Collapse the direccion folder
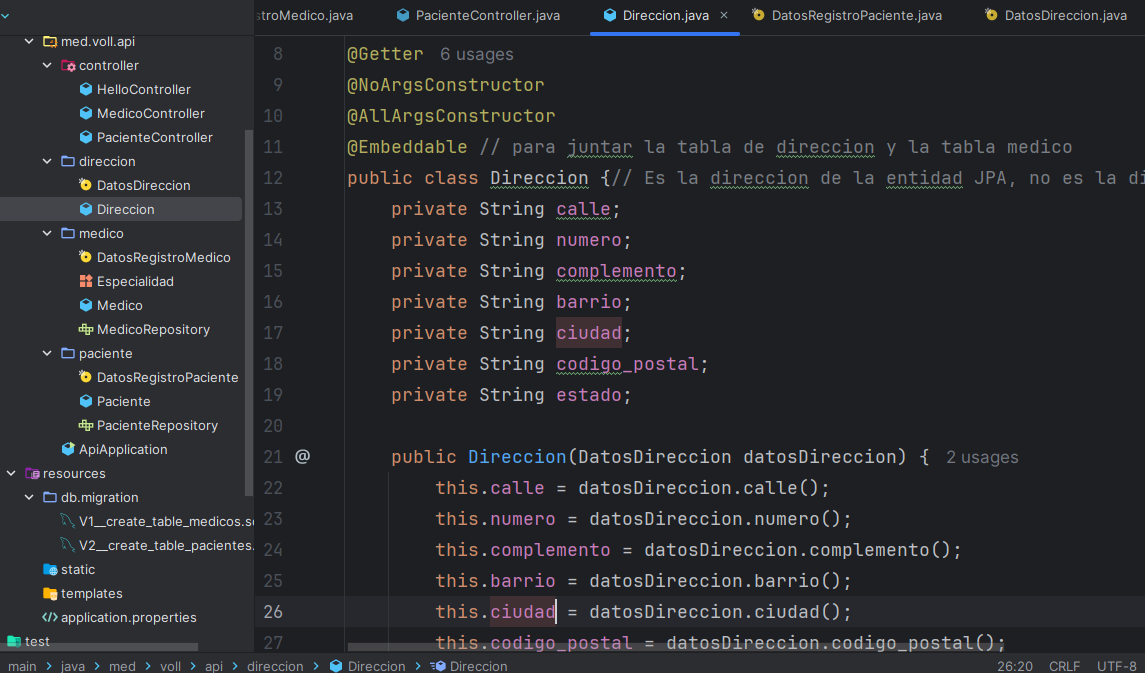This screenshot has width=1145, height=673. point(47,161)
